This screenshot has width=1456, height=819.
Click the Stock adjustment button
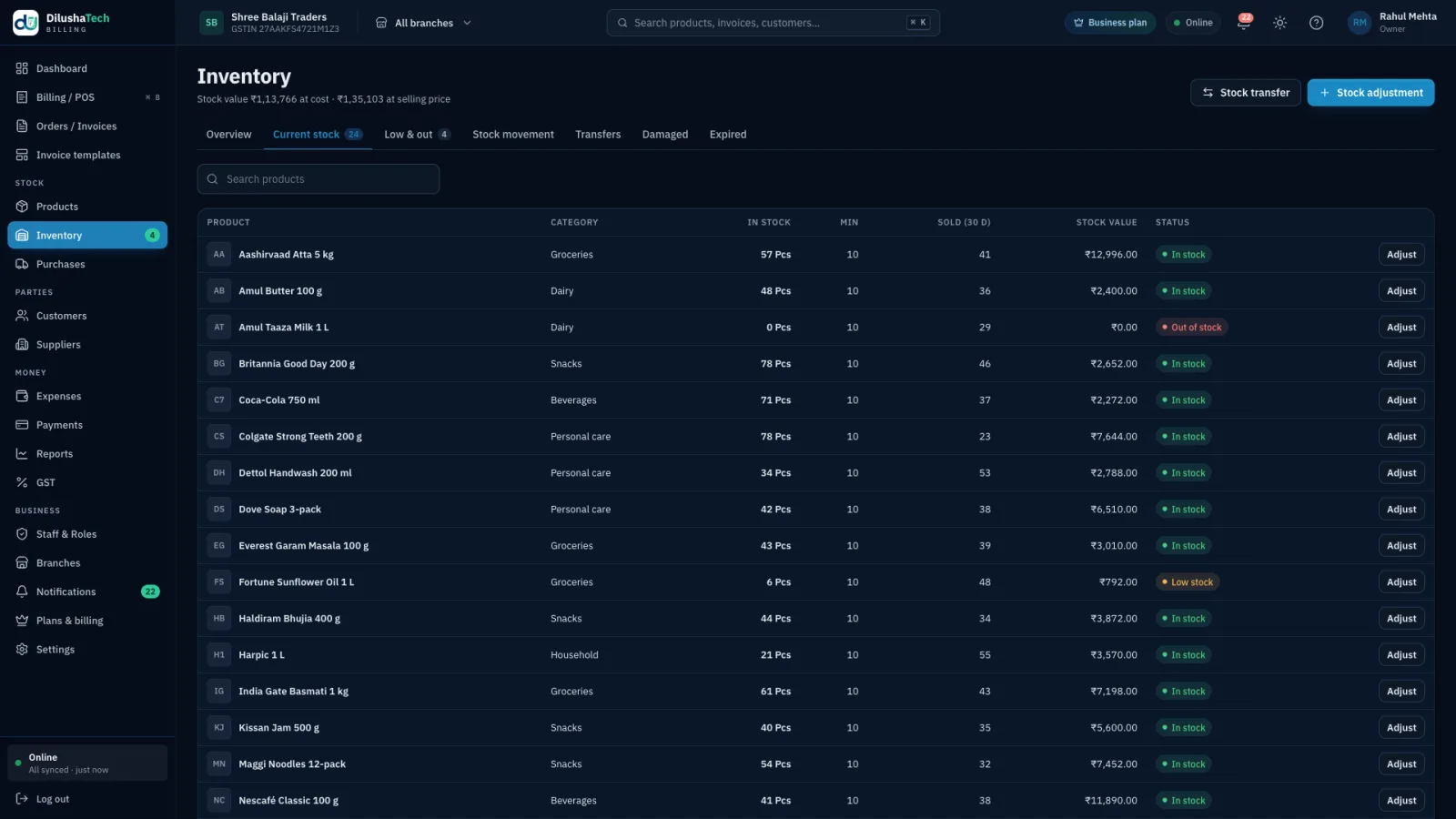click(1370, 93)
